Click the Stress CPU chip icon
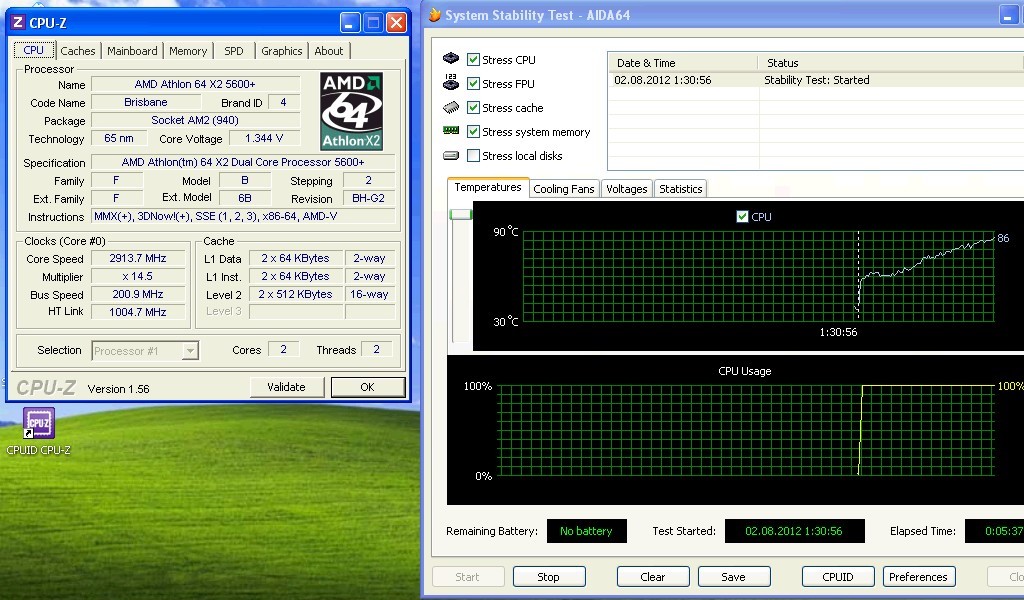The image size is (1024, 600). (451, 60)
